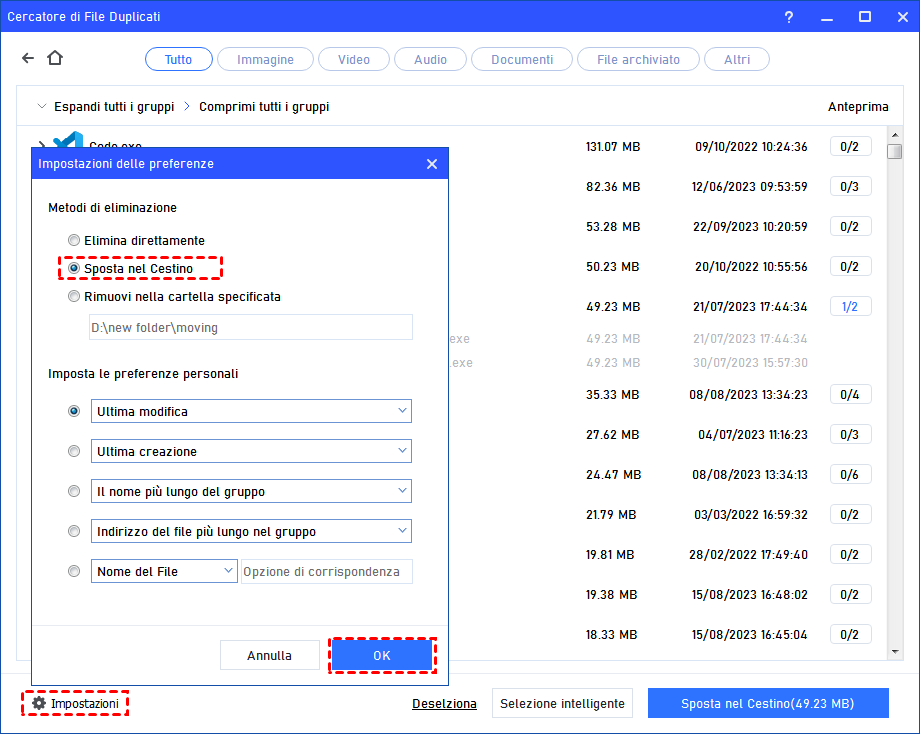Enable the Ultima creazione preference
The image size is (920, 734).
[74, 451]
